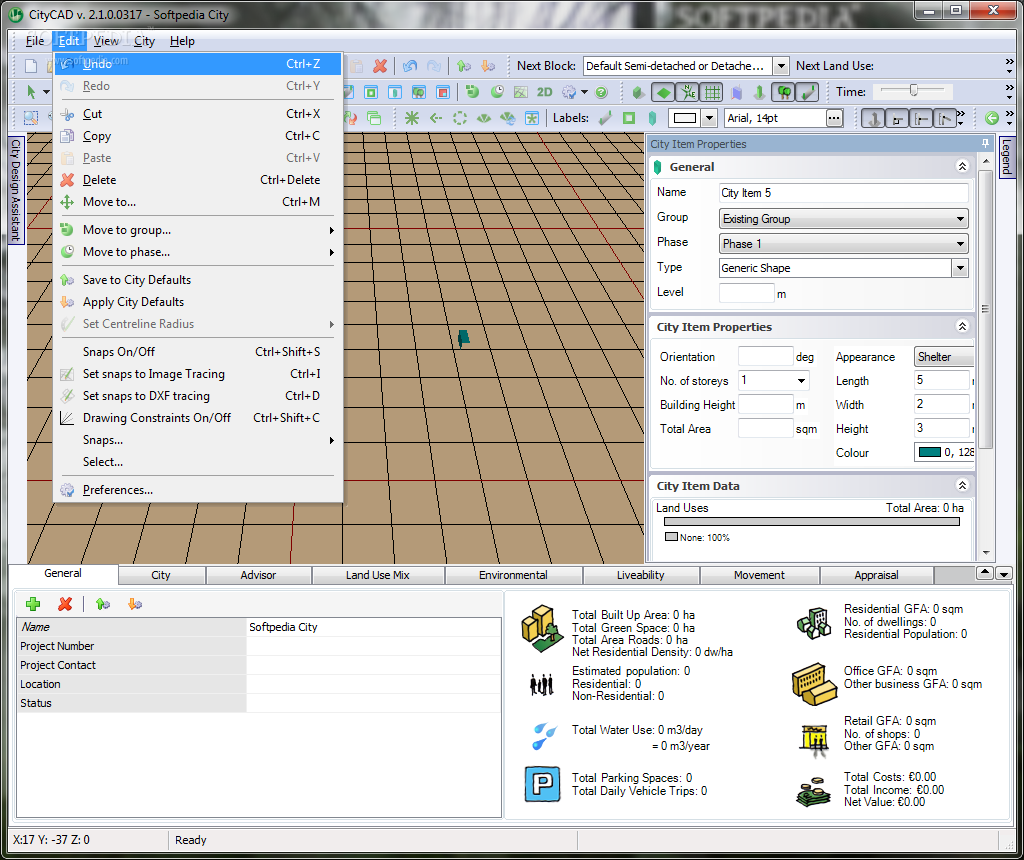Screen dimensions: 1024x860
Task: Open City Design Assistant side panel
Action: coord(16,190)
